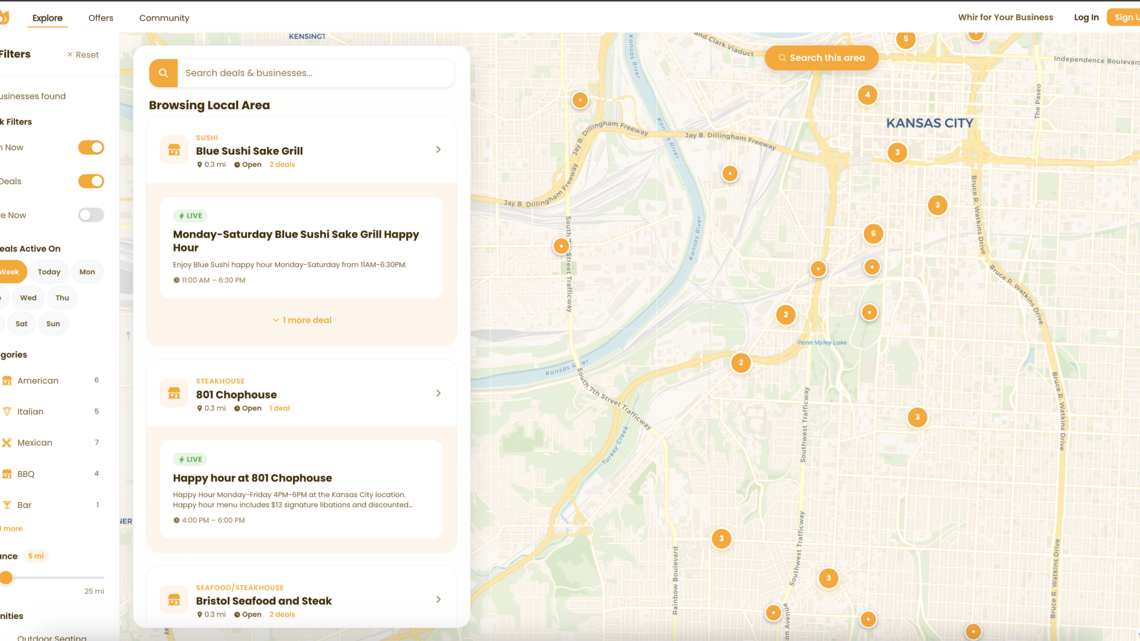
Task: Open Bristol Seafood and Steak via its chevron
Action: pyautogui.click(x=438, y=600)
